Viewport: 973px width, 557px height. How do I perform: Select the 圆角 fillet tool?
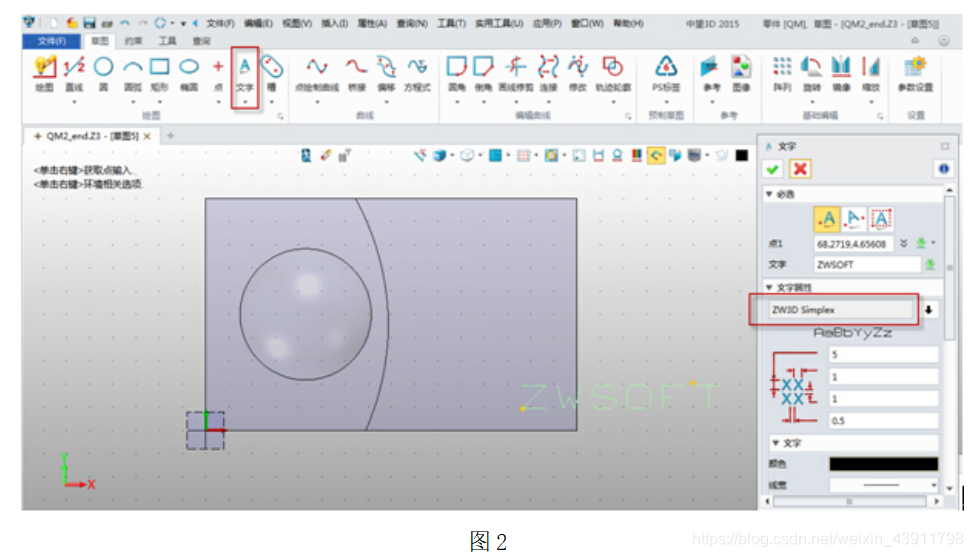tap(457, 73)
